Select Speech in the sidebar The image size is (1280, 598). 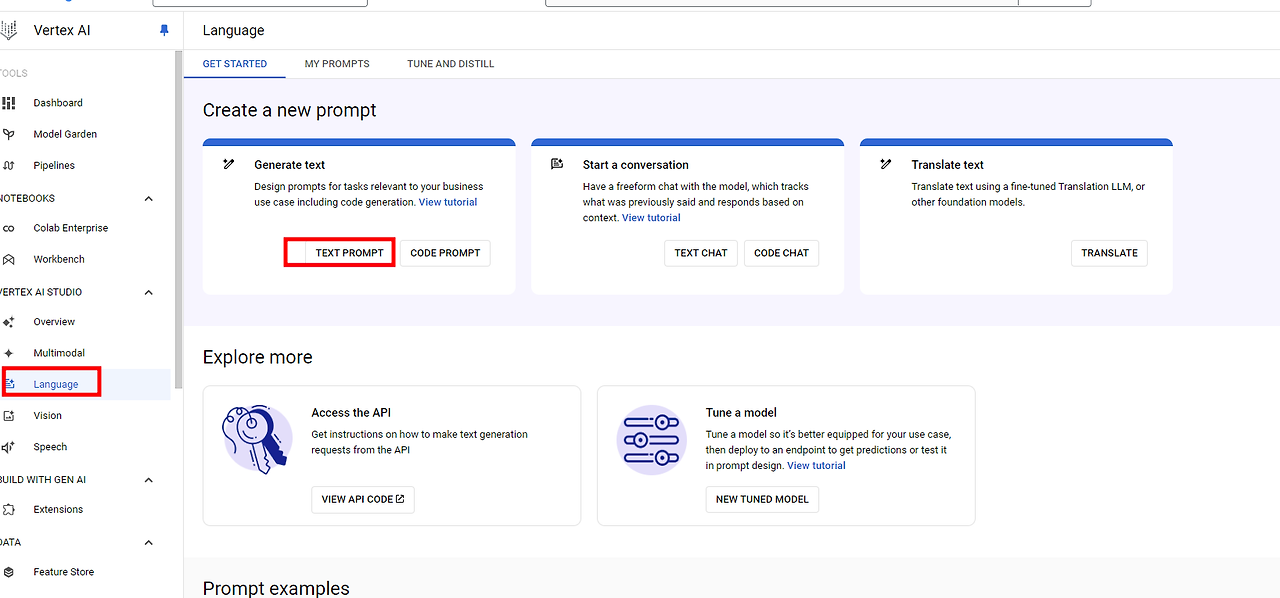pos(50,447)
